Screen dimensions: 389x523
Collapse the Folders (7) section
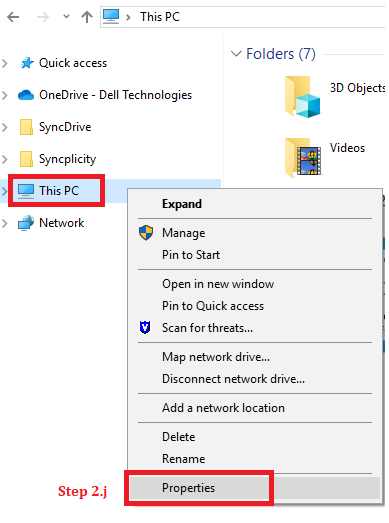pyautogui.click(x=236, y=54)
